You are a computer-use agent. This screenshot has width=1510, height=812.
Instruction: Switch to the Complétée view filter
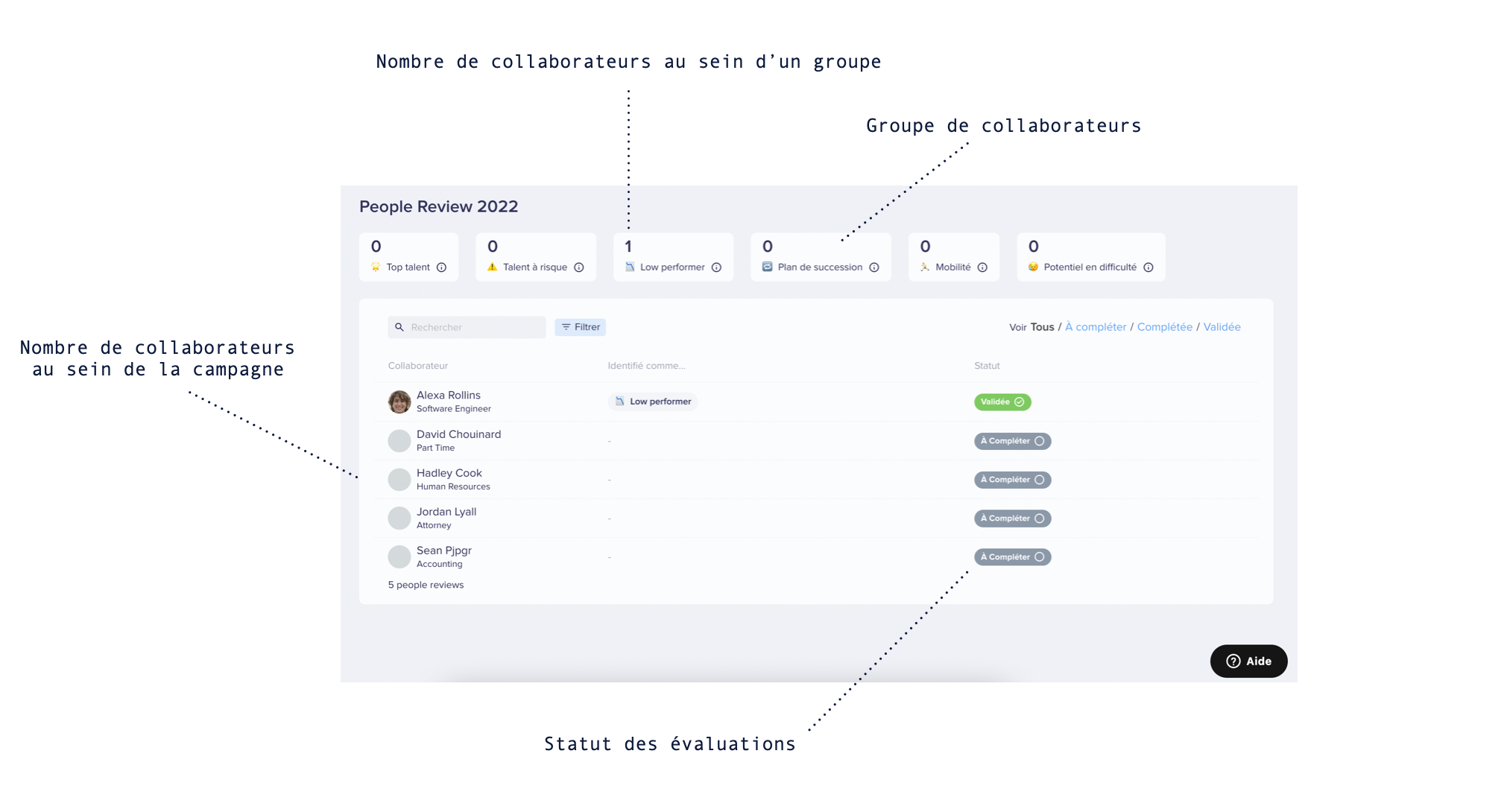1164,327
